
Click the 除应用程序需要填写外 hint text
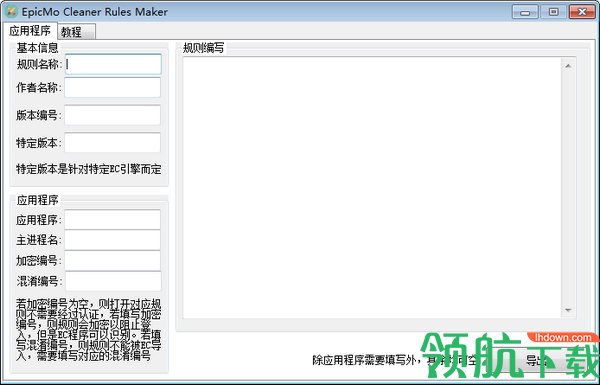396,360
